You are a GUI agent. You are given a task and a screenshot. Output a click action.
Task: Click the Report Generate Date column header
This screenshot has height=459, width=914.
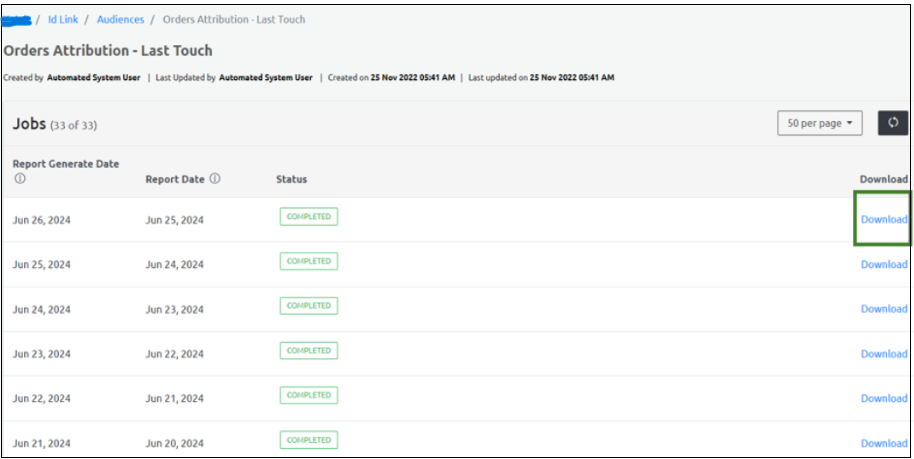point(65,164)
